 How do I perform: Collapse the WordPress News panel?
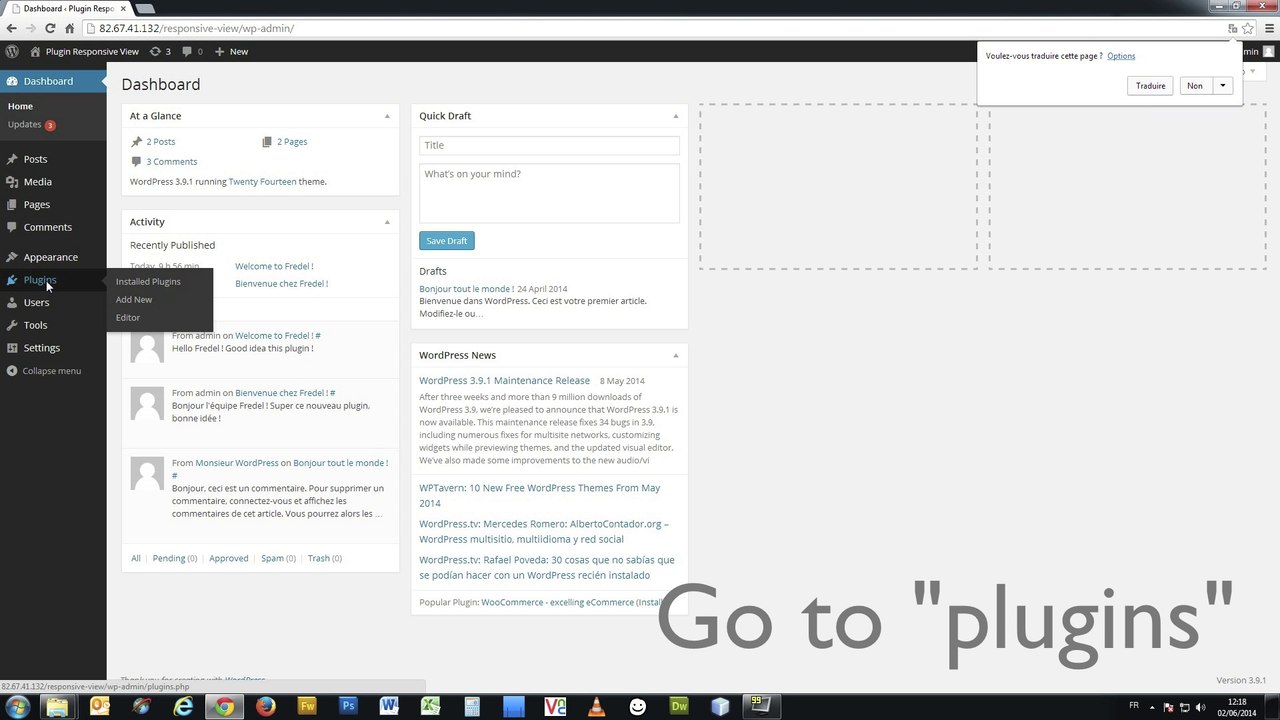pos(676,355)
